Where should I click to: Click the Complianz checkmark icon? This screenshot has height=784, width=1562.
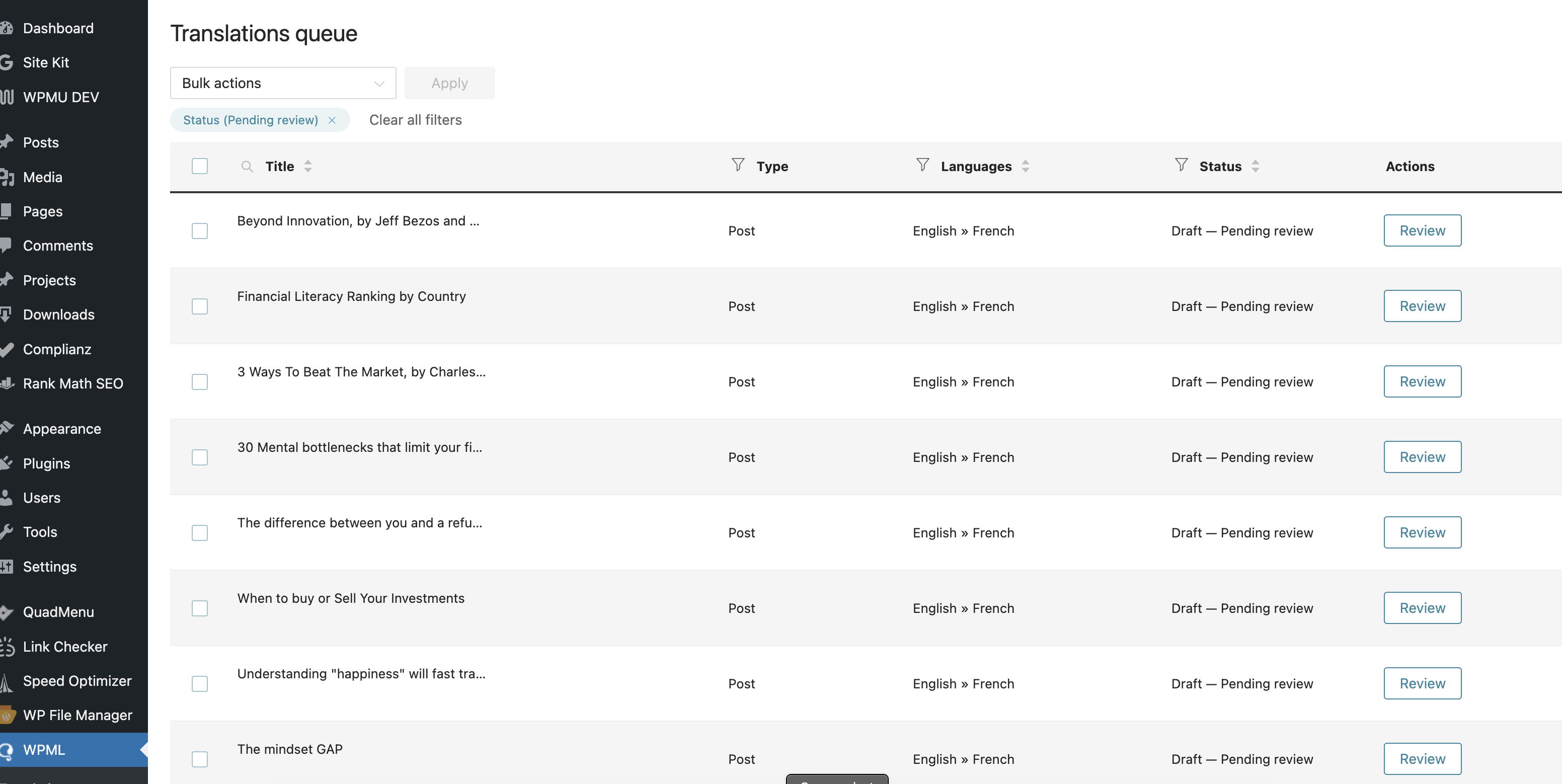click(x=6, y=349)
